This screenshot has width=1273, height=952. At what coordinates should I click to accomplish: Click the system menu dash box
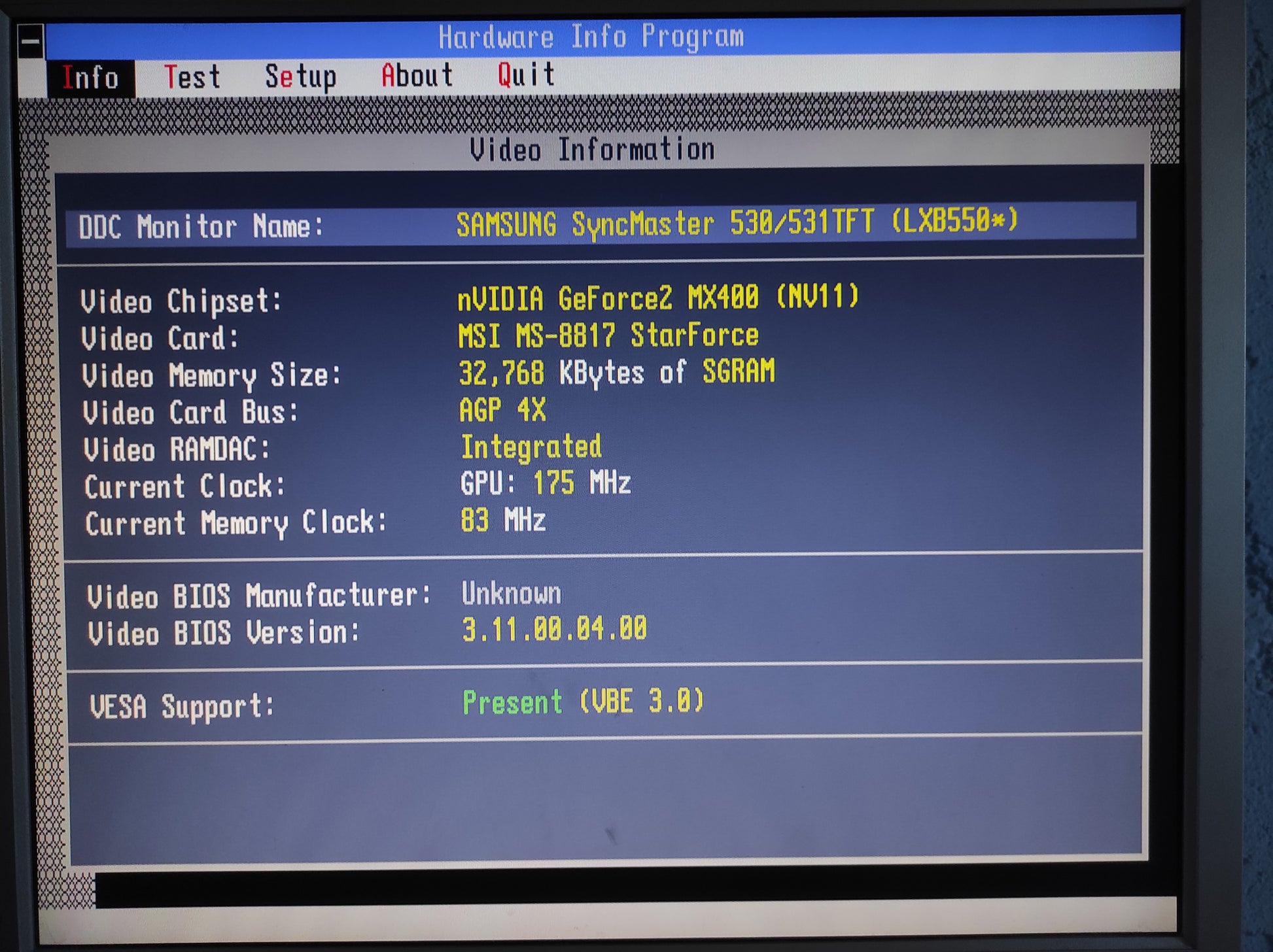click(30, 42)
